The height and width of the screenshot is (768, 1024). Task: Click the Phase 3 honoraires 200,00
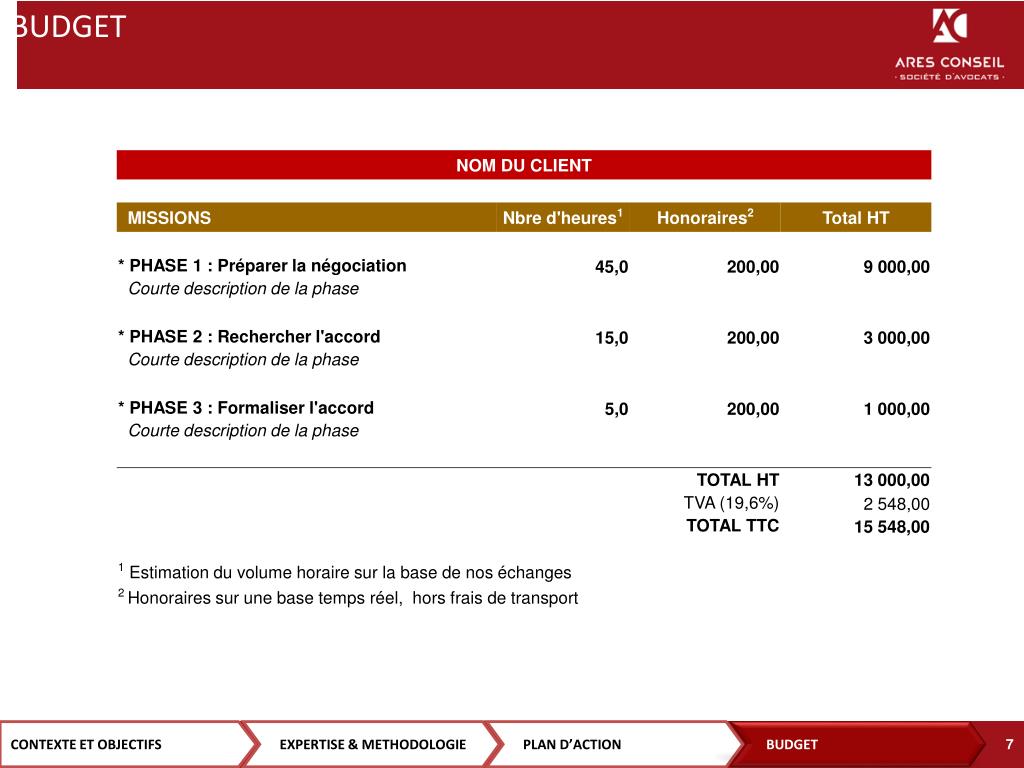tap(753, 409)
